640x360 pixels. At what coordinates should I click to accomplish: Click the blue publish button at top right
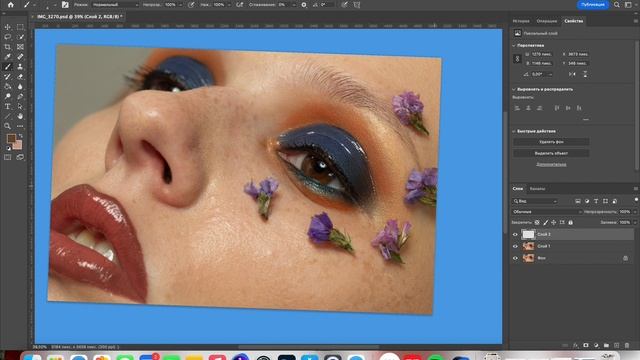(593, 4)
